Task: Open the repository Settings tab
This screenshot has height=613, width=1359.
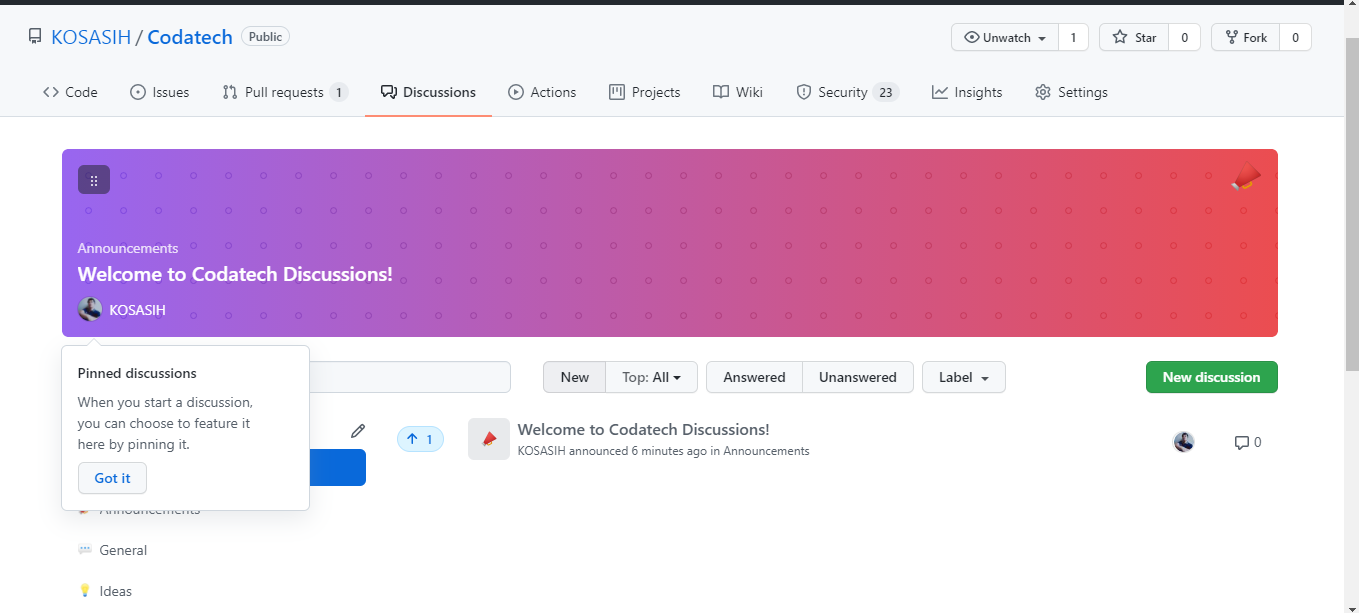Action: (1071, 92)
